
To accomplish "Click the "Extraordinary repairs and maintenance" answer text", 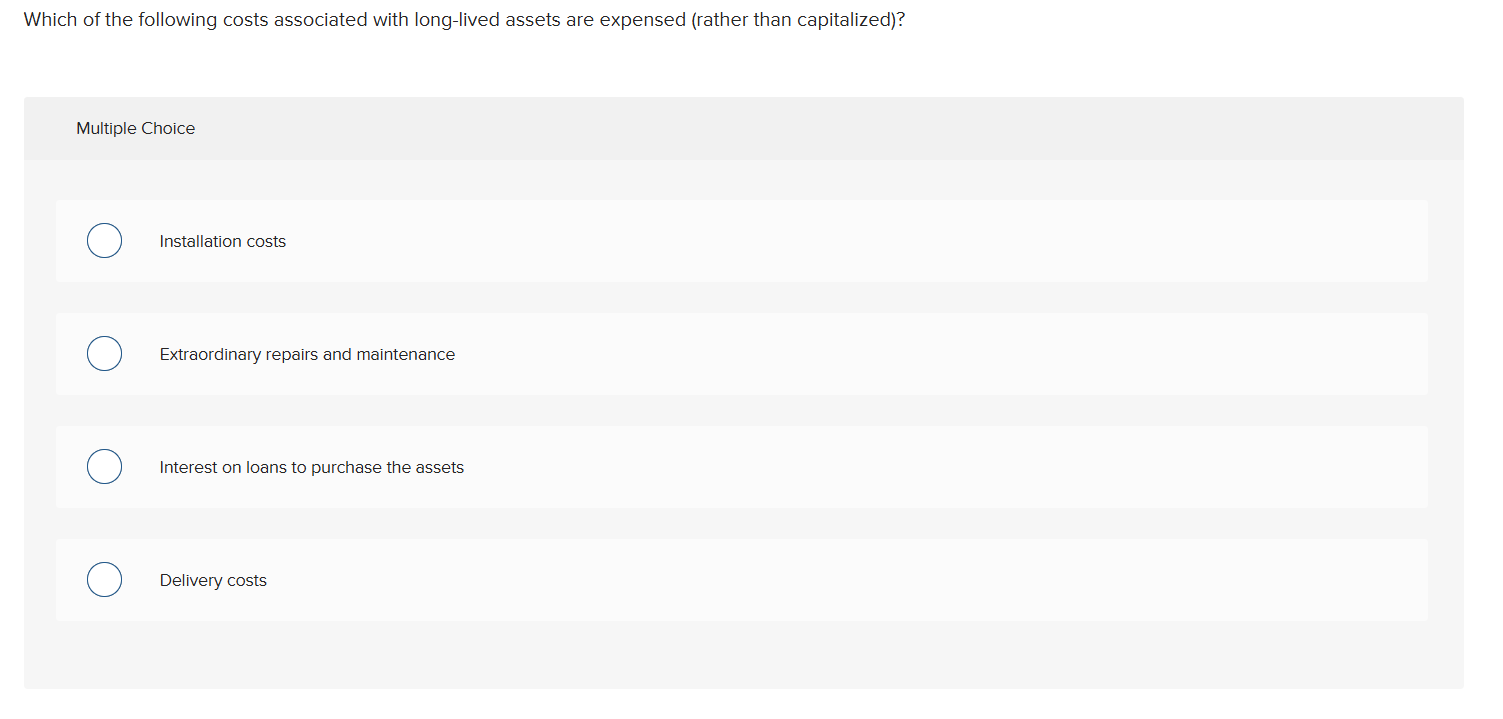I will click(307, 355).
